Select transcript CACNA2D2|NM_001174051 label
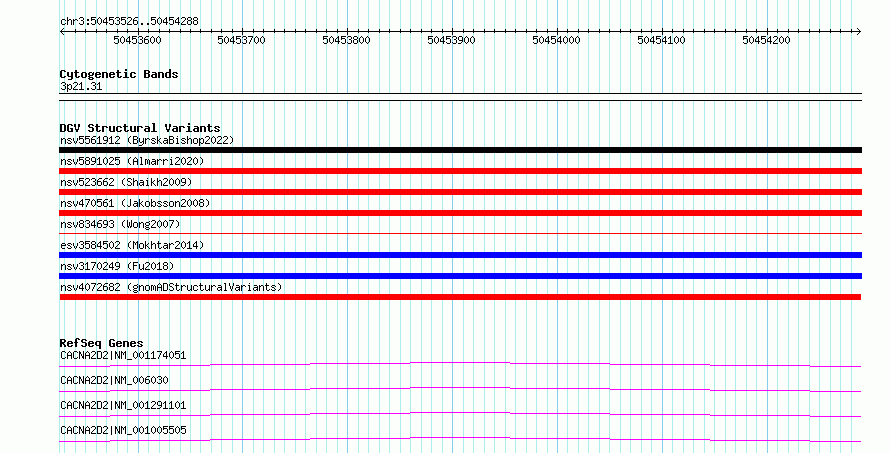Viewport: 890px width, 453px height. [x=123, y=355]
